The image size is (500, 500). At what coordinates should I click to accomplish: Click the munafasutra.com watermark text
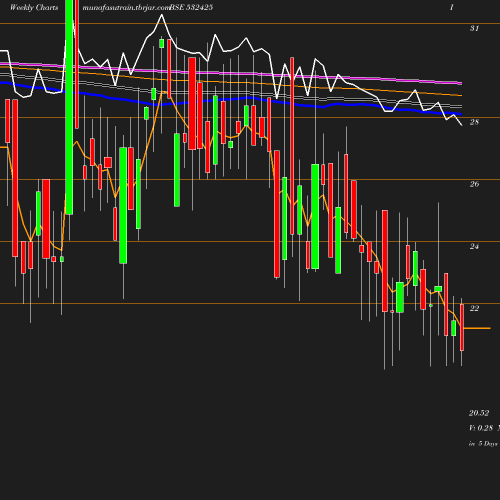coord(126,7)
